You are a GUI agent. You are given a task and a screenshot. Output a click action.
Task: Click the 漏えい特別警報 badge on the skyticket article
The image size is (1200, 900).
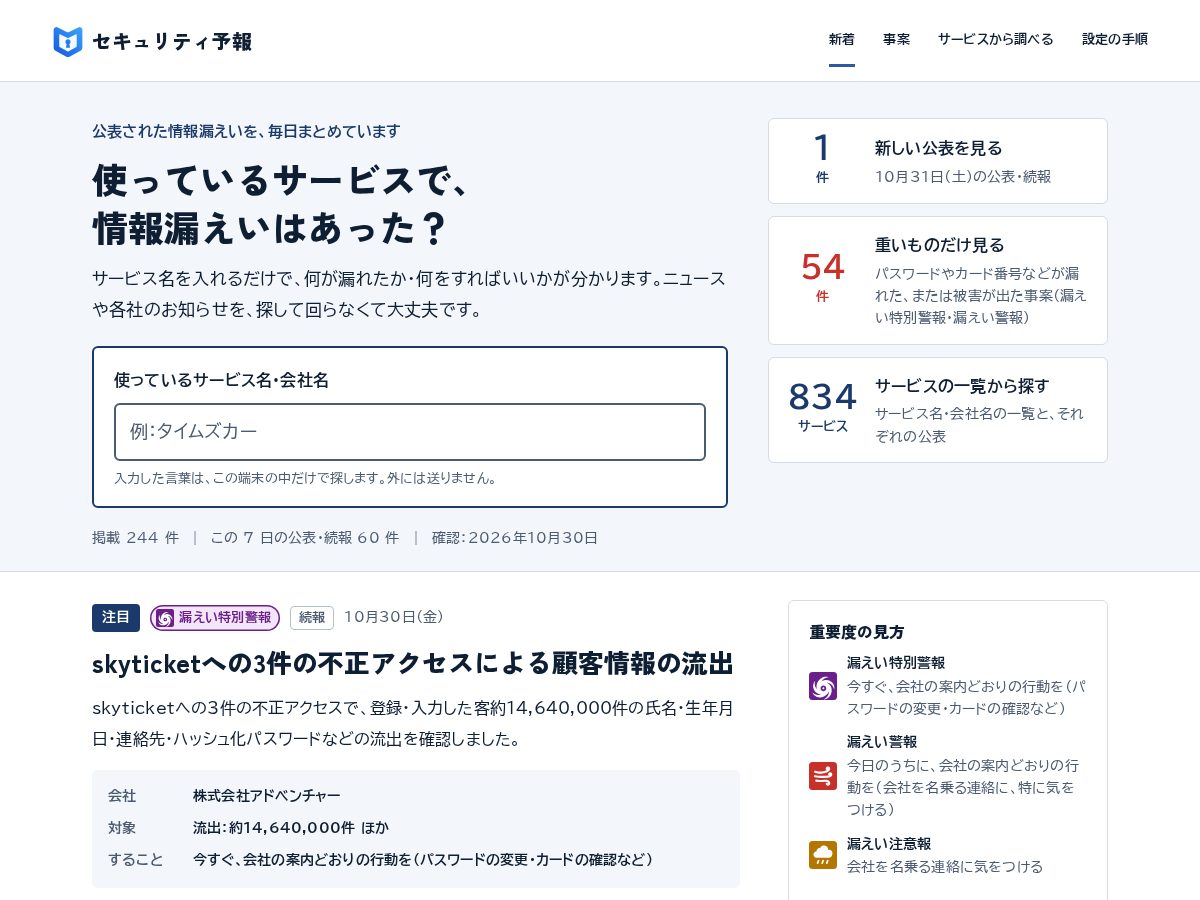click(x=215, y=618)
